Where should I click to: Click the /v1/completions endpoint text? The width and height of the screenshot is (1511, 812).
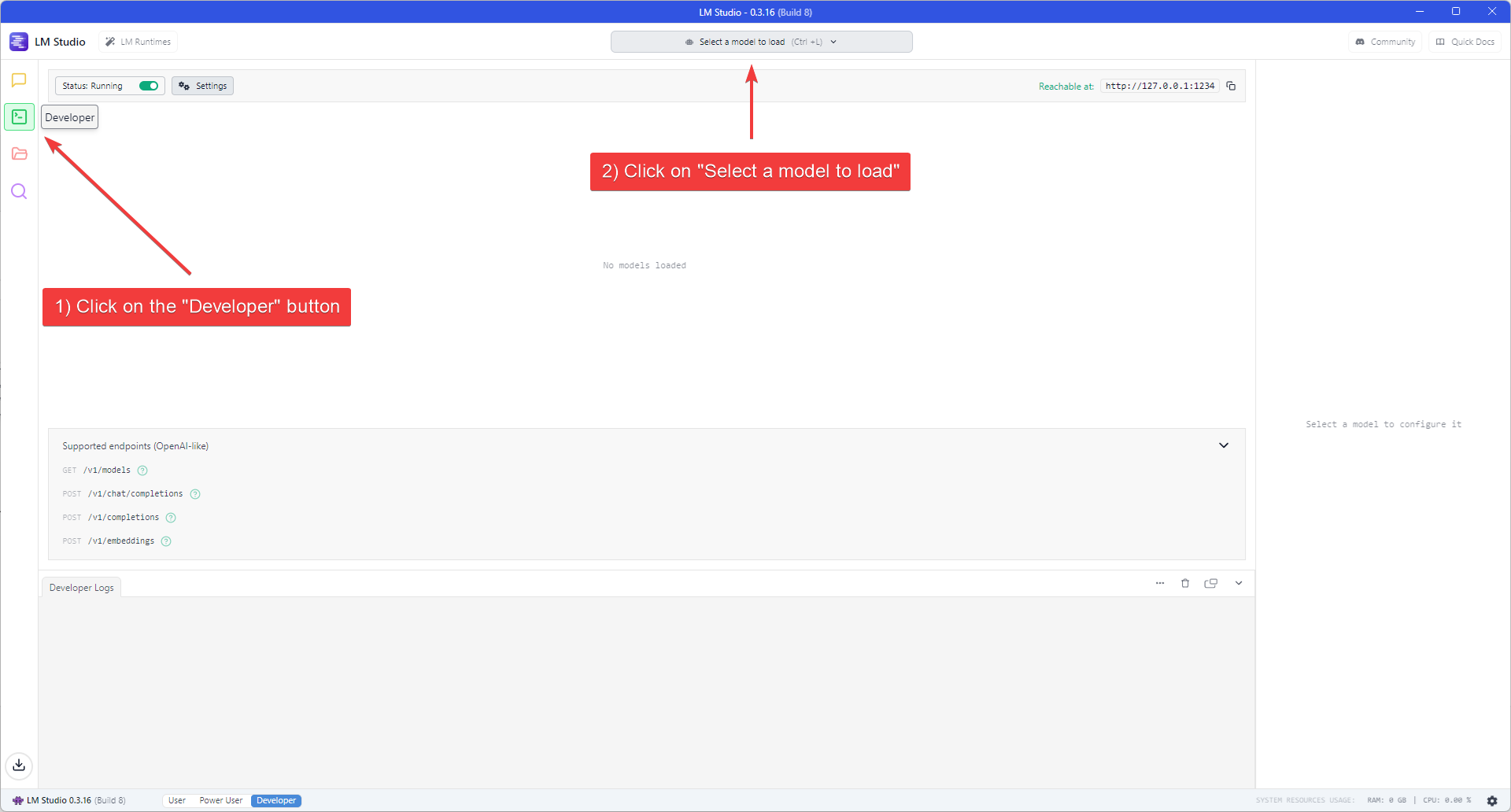point(124,518)
